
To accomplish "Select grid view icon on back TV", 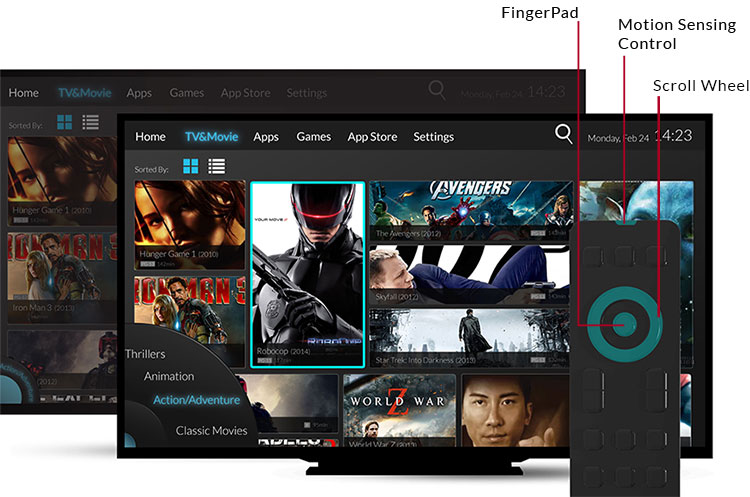I will pos(65,122).
